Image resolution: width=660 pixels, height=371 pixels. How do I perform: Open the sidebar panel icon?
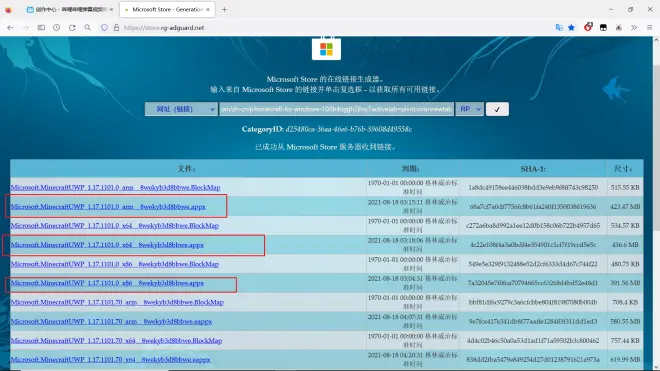(41, 27)
